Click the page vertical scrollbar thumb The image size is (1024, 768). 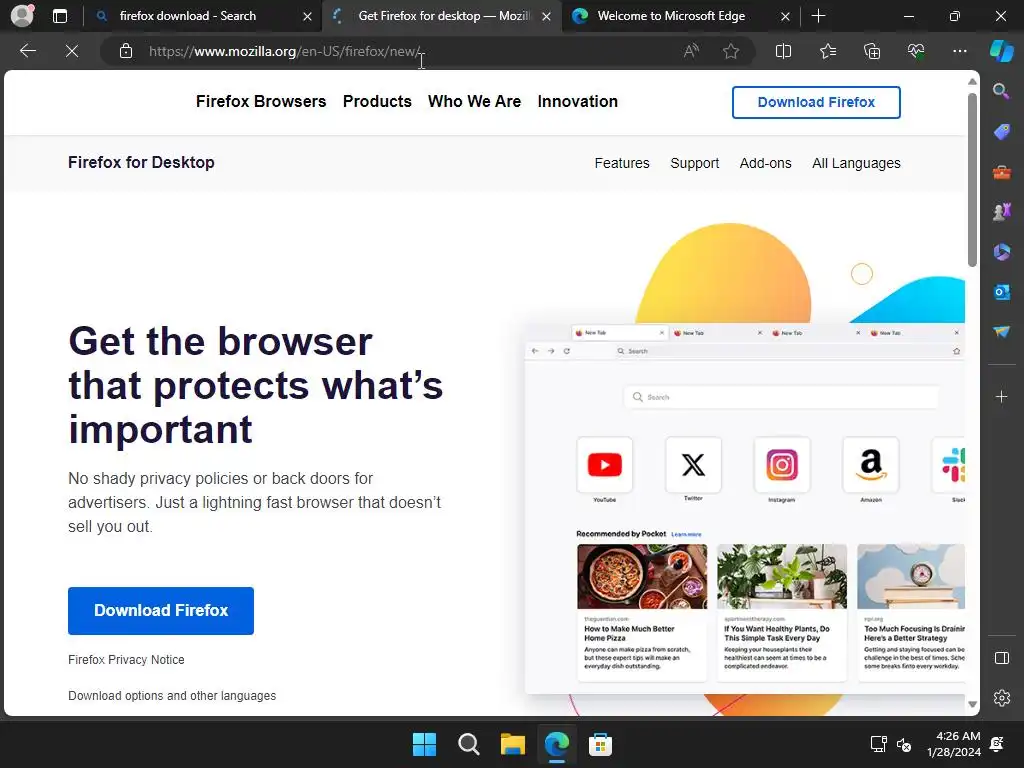[972, 180]
